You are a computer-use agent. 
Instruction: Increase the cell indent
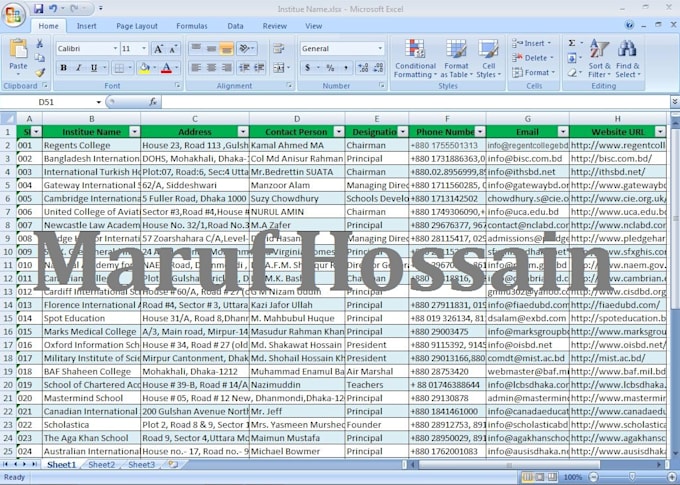259,68
